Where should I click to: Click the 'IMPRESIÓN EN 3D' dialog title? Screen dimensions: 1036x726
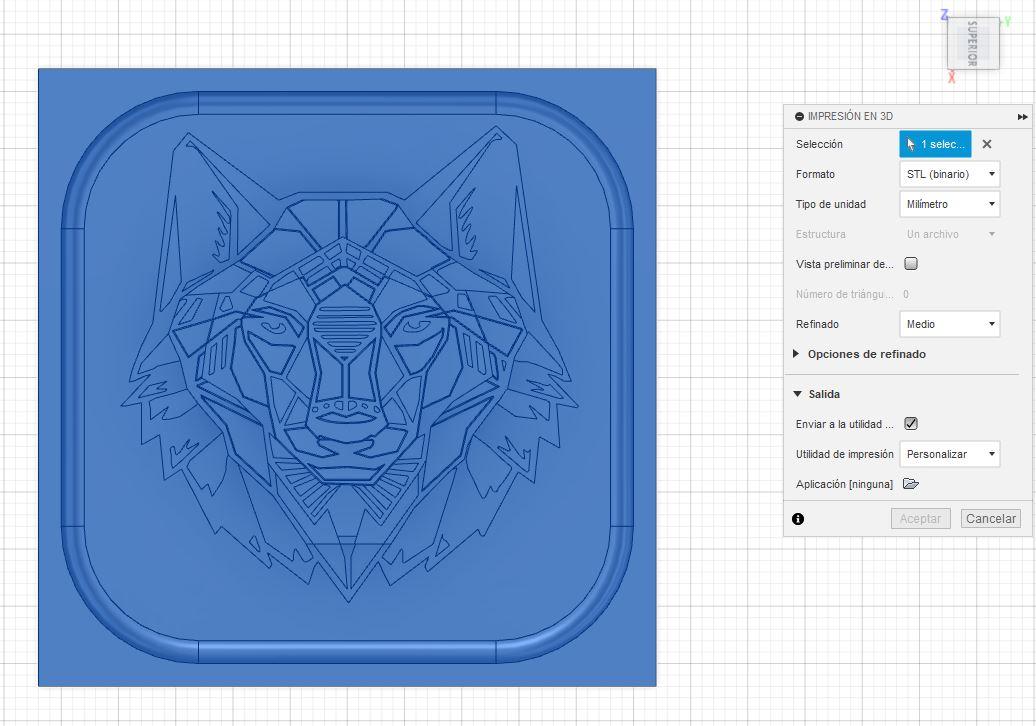(850, 116)
